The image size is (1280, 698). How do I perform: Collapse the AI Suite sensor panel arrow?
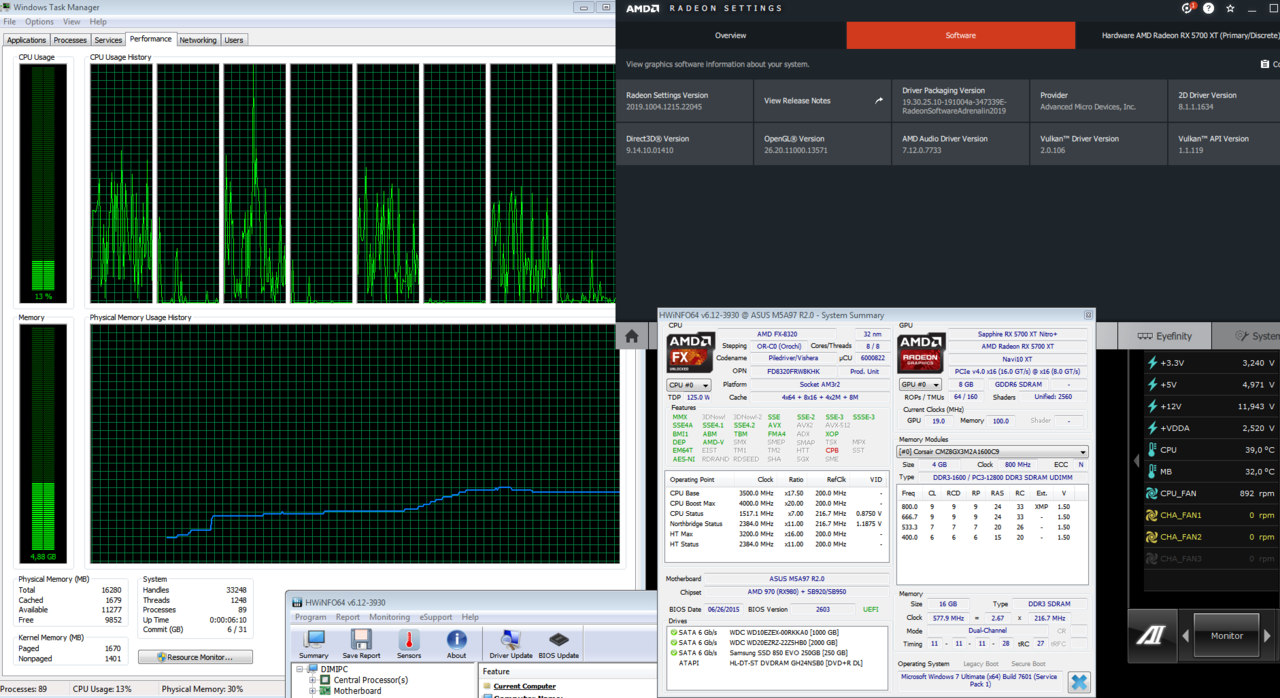point(1135,461)
